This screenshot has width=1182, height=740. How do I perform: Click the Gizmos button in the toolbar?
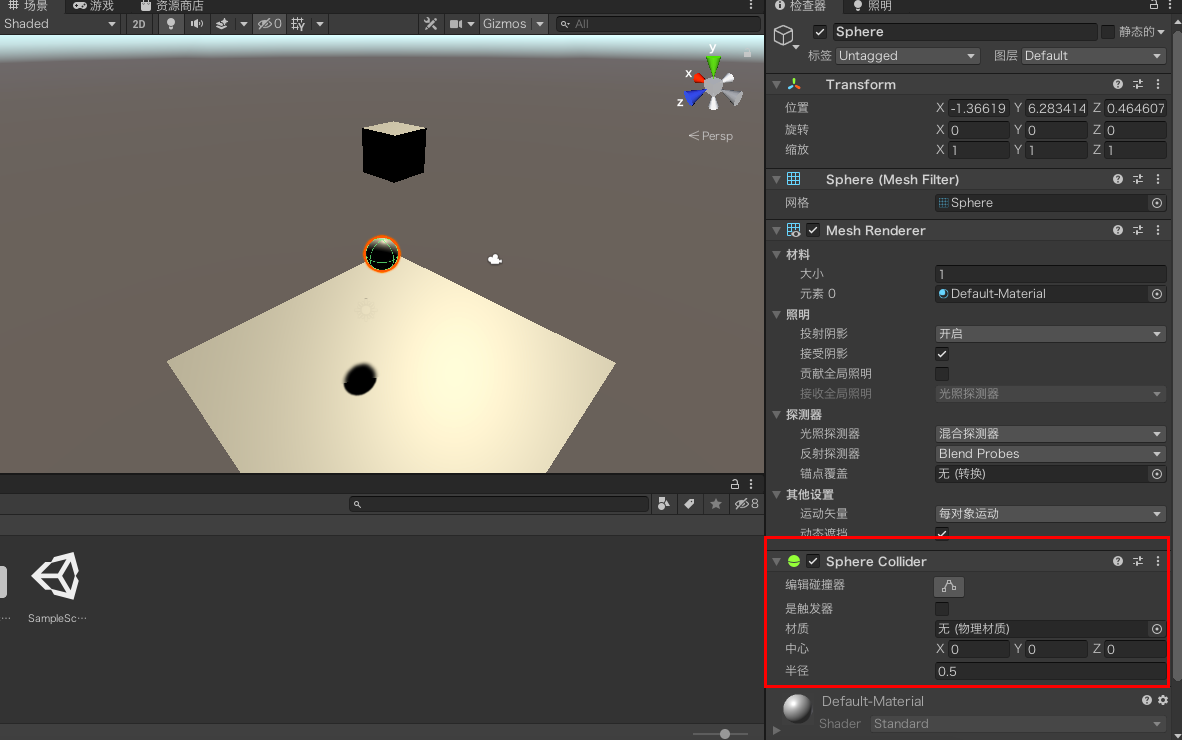[x=505, y=23]
